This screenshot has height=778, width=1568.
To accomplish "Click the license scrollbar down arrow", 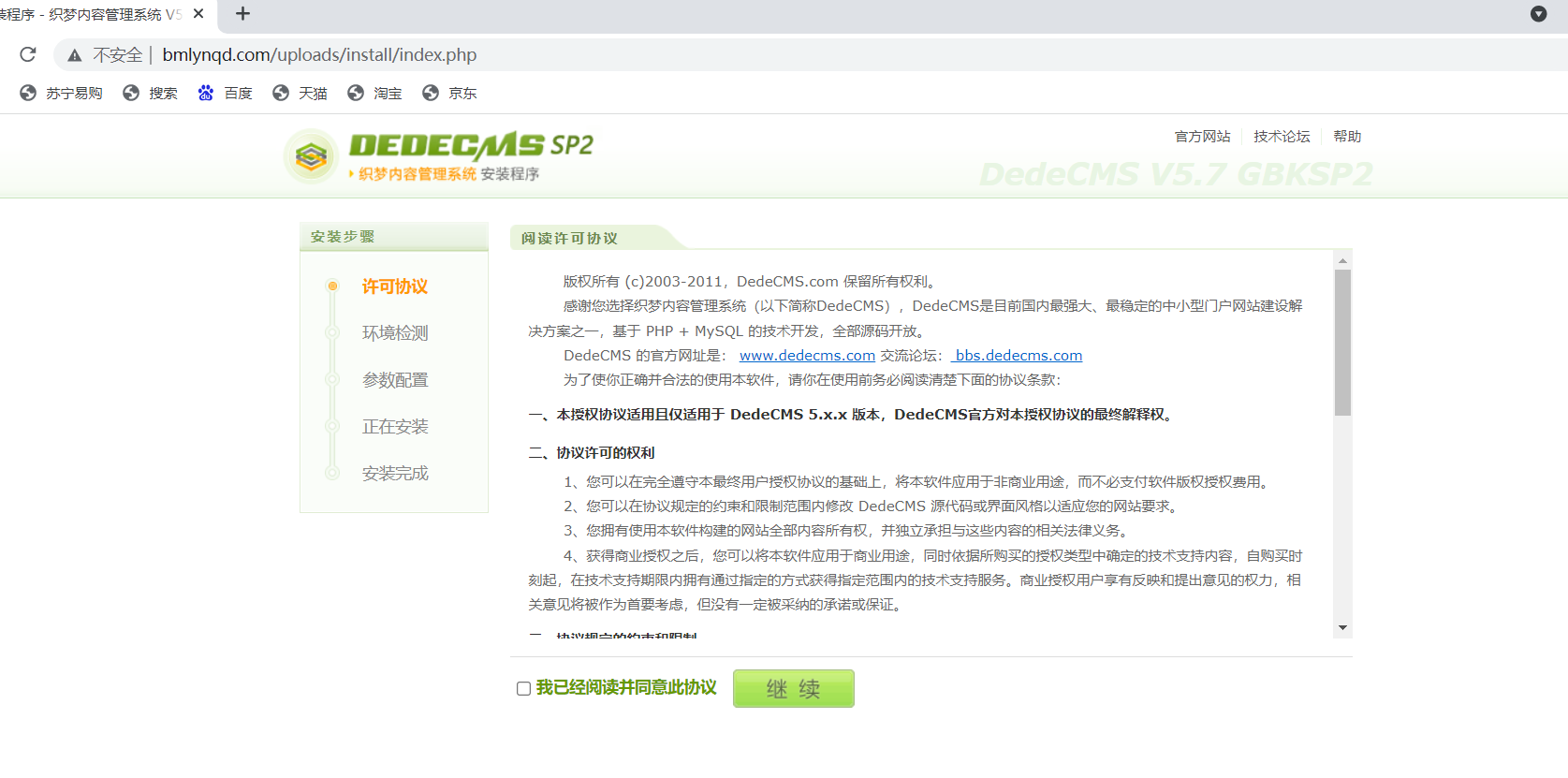I will [x=1342, y=627].
